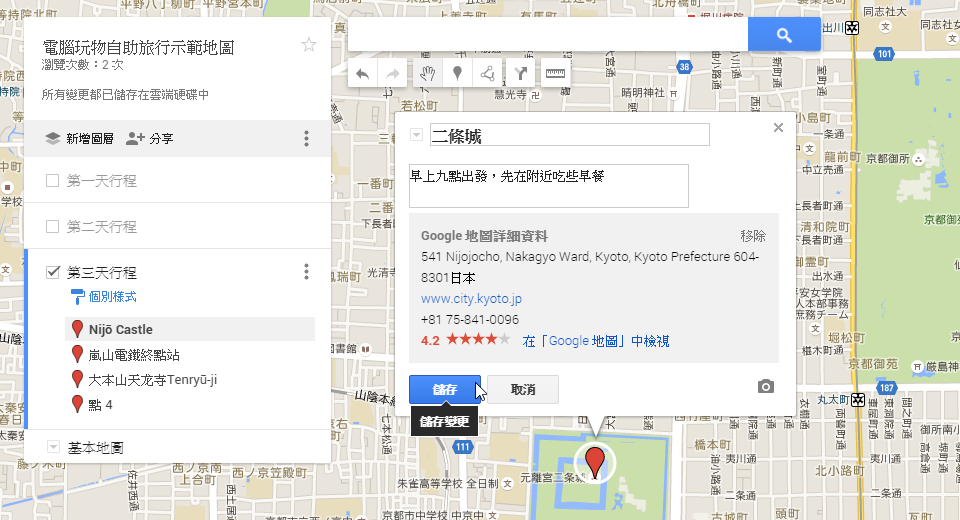The image size is (960, 520).
Task: Click the route 187 shield on map
Action: pos(887,388)
